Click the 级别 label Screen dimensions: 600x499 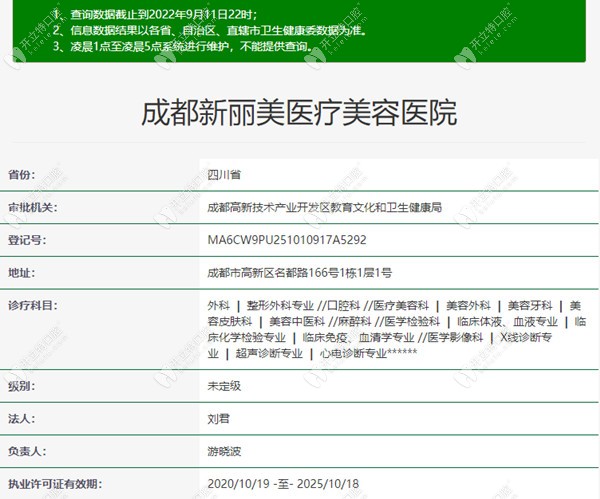coord(21,386)
